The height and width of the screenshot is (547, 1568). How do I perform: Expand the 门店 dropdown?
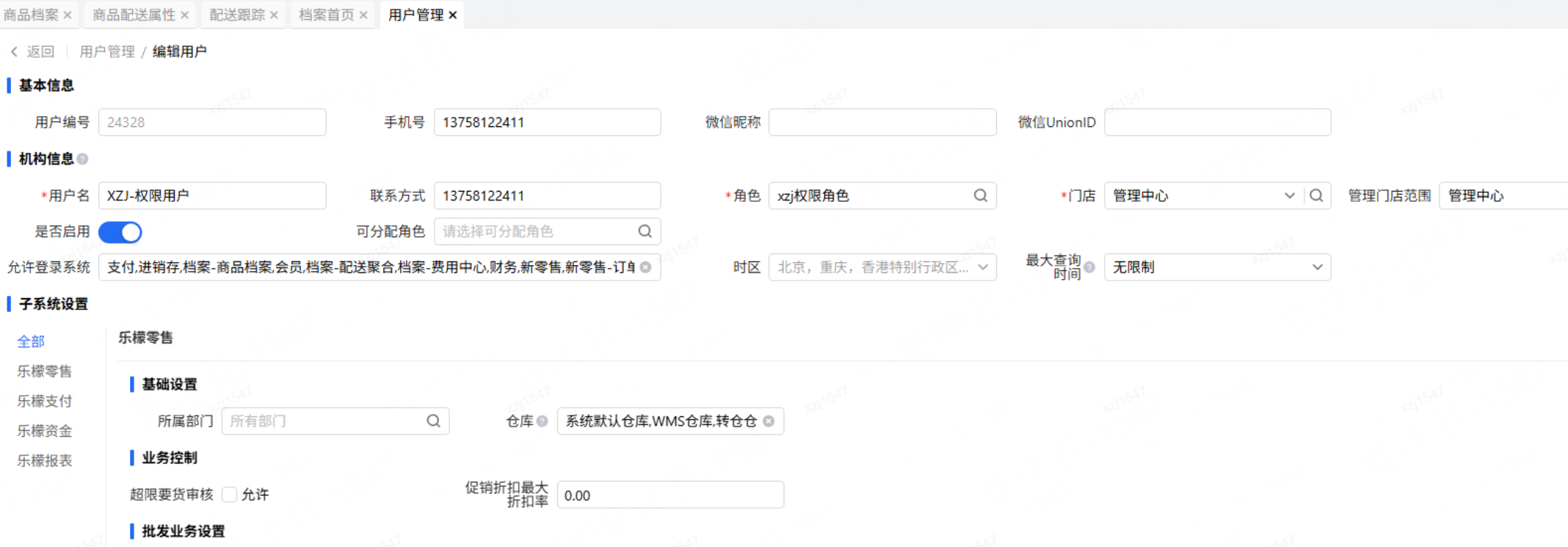[x=1289, y=195]
